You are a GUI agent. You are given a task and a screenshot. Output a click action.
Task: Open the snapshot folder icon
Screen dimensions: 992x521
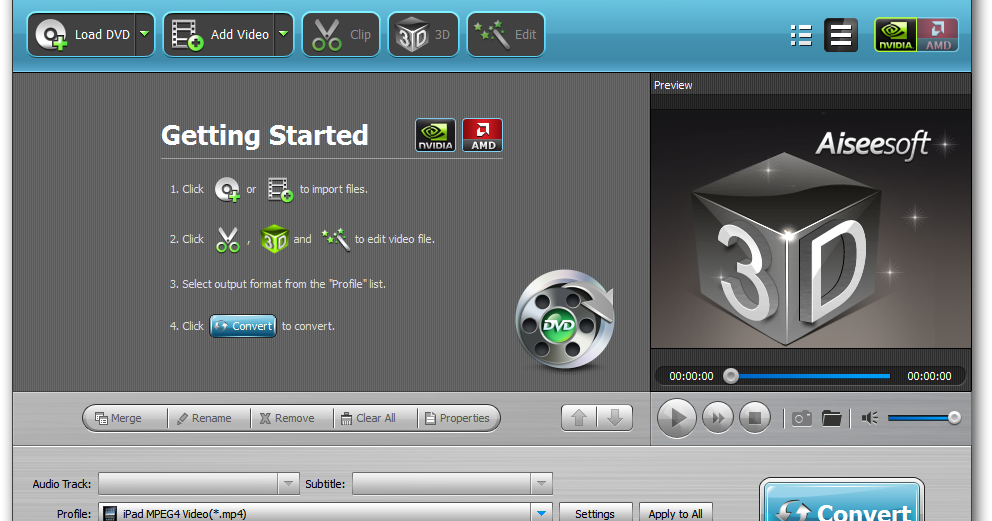[831, 418]
